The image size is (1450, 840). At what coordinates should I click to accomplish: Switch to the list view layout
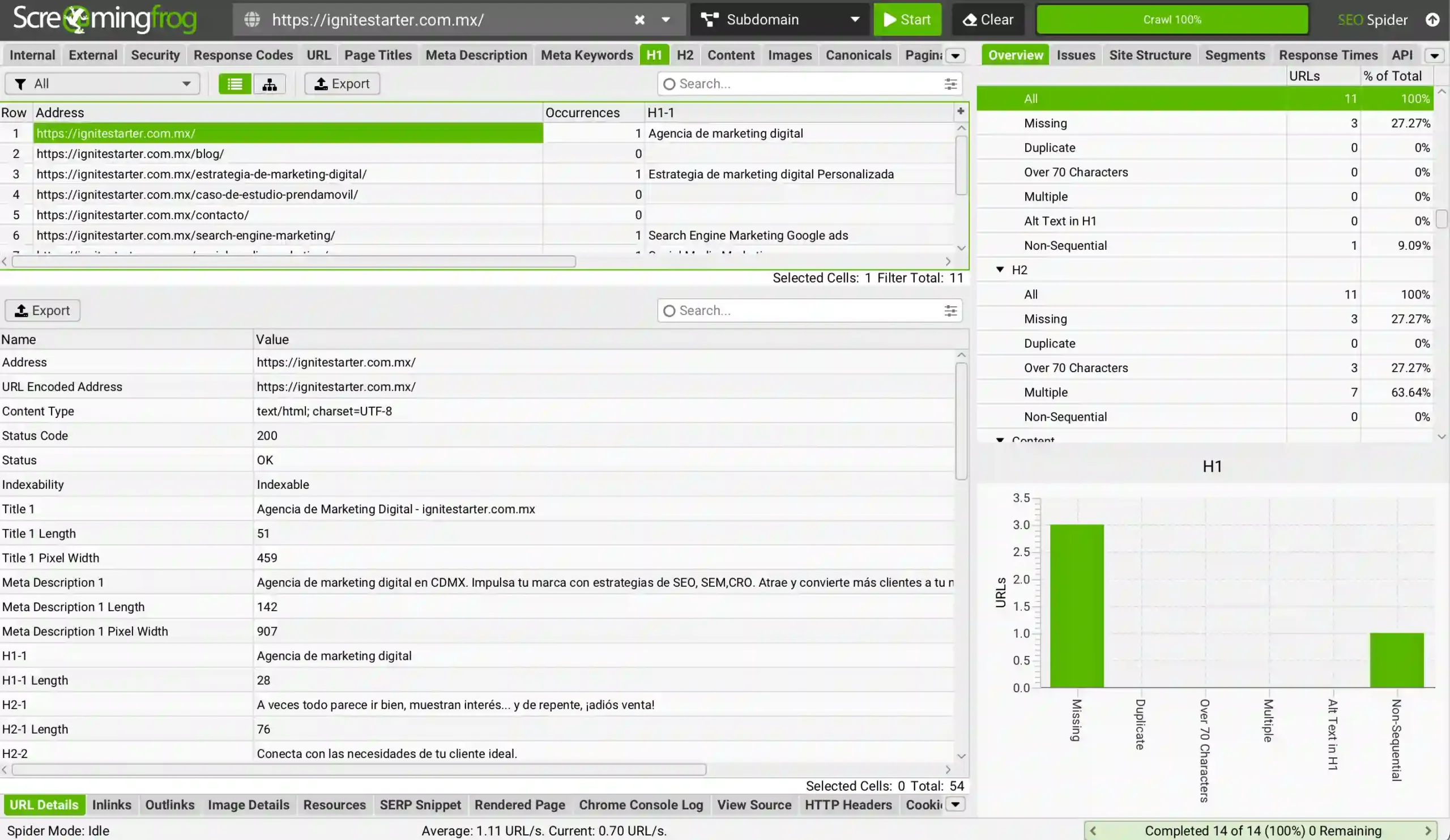pos(234,83)
